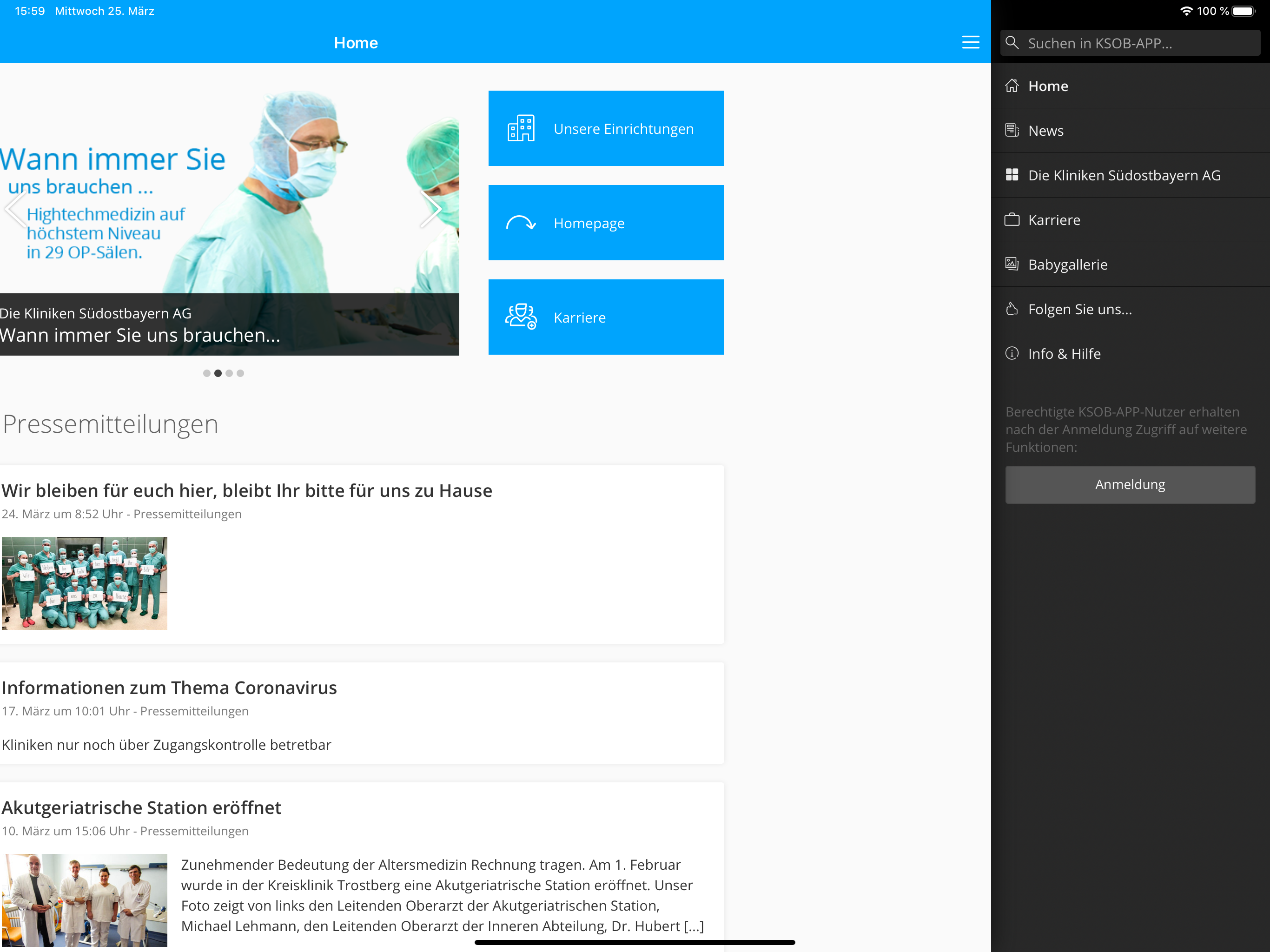Open the blue Karriere tile
Viewport: 1270px width, 952px height.
pyautogui.click(x=606, y=317)
